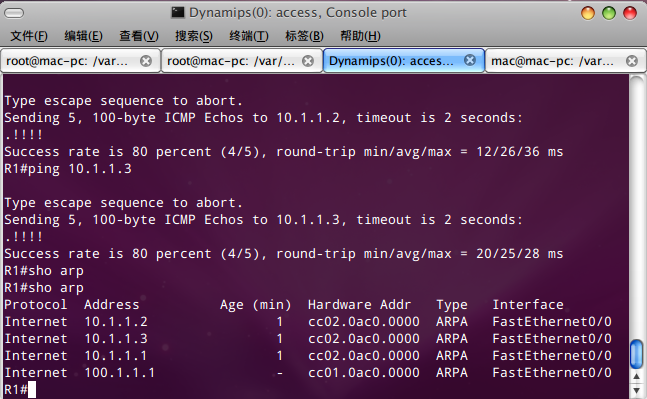Viewport: 647px width, 399px height.
Task: Open the 搜索(S) menu
Action: pos(194,36)
